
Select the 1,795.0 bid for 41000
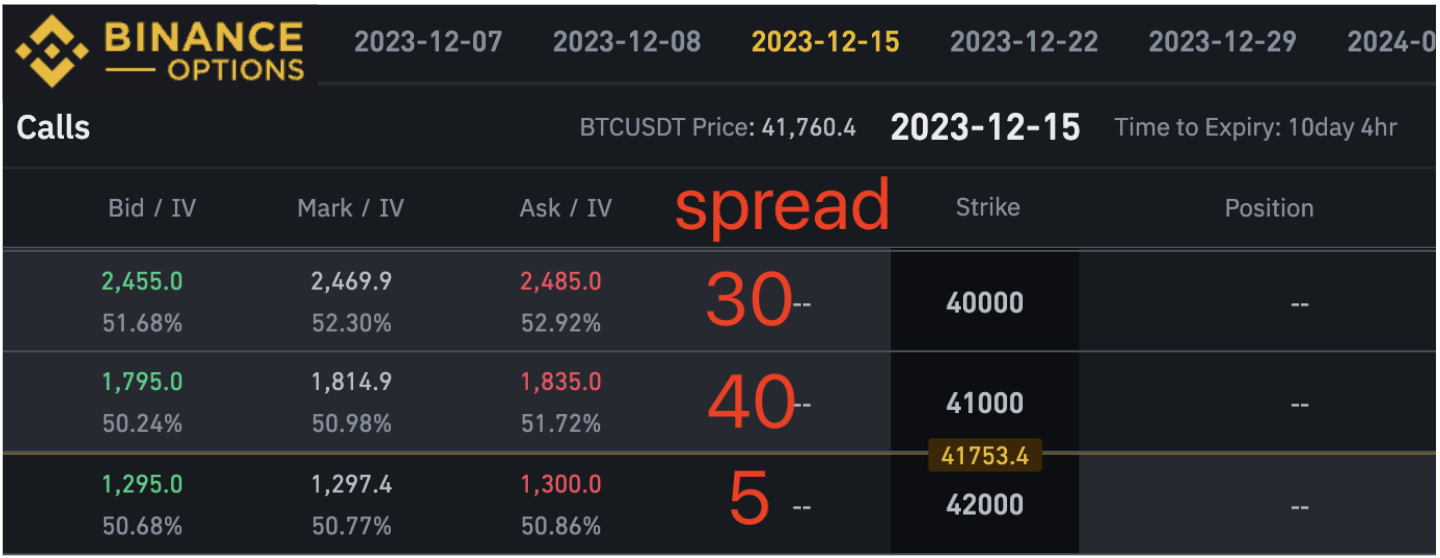[x=142, y=382]
